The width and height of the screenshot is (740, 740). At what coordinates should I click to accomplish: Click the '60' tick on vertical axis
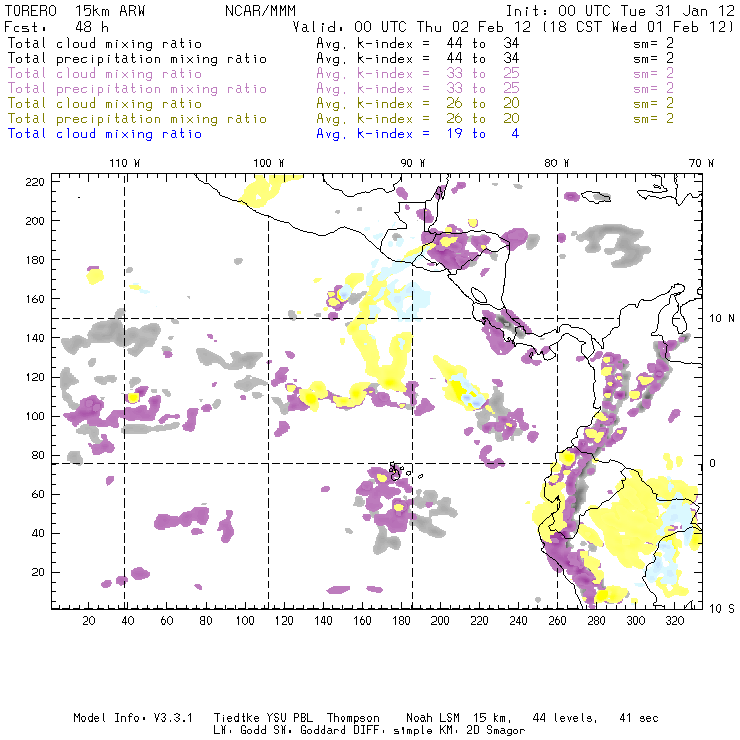pos(38,494)
